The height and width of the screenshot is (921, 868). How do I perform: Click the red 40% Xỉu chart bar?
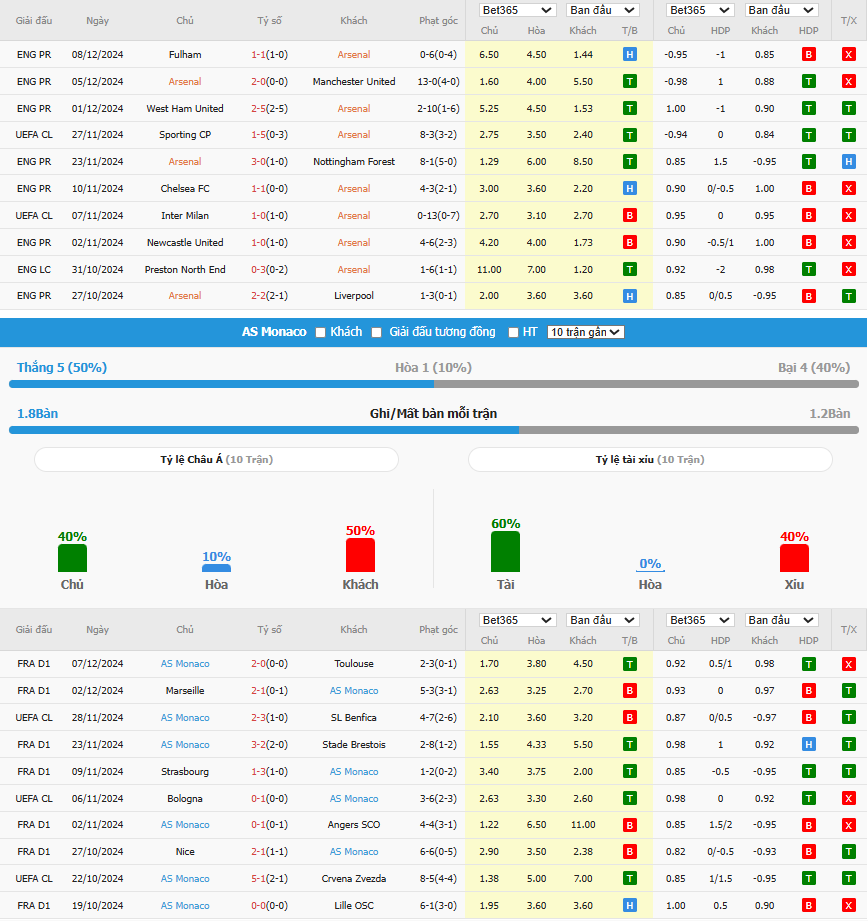point(794,558)
